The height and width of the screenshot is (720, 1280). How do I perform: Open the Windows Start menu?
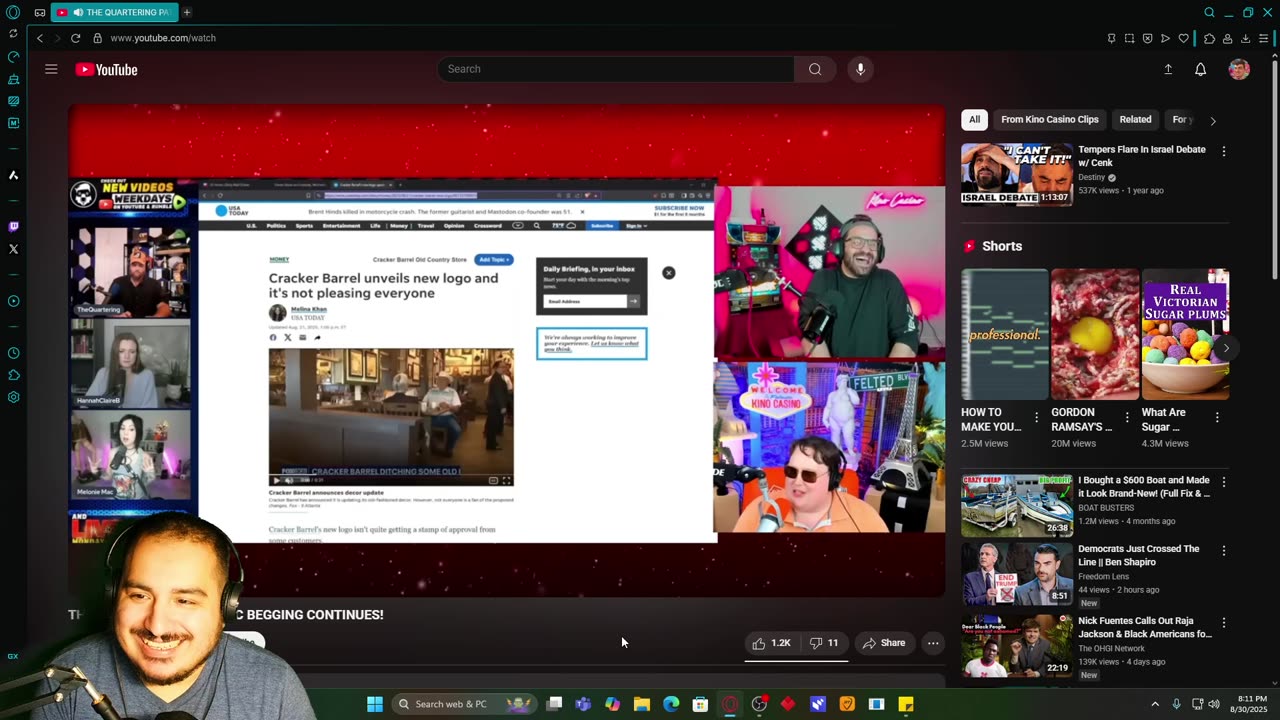pos(375,704)
